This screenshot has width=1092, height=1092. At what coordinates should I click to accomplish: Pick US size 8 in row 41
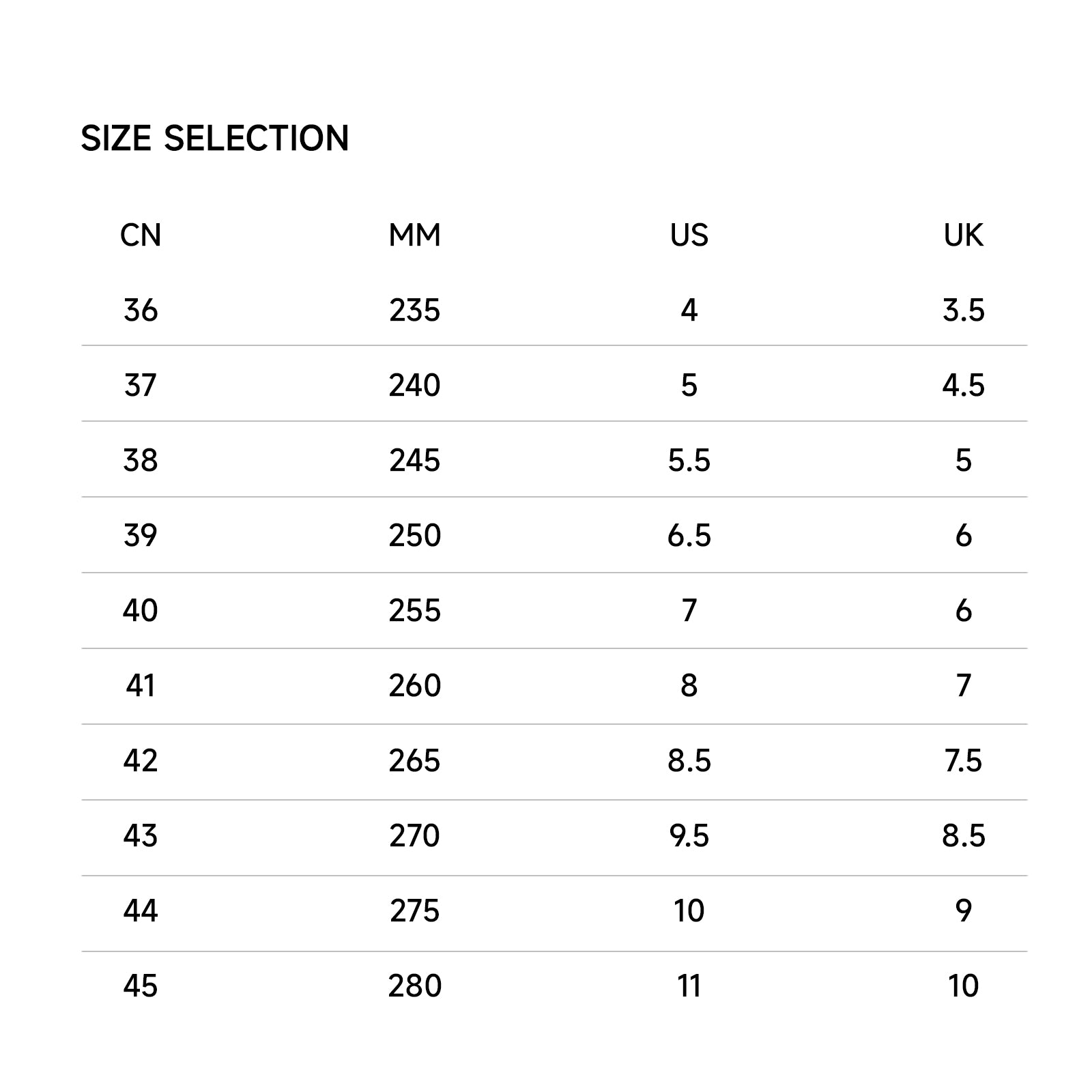(689, 686)
